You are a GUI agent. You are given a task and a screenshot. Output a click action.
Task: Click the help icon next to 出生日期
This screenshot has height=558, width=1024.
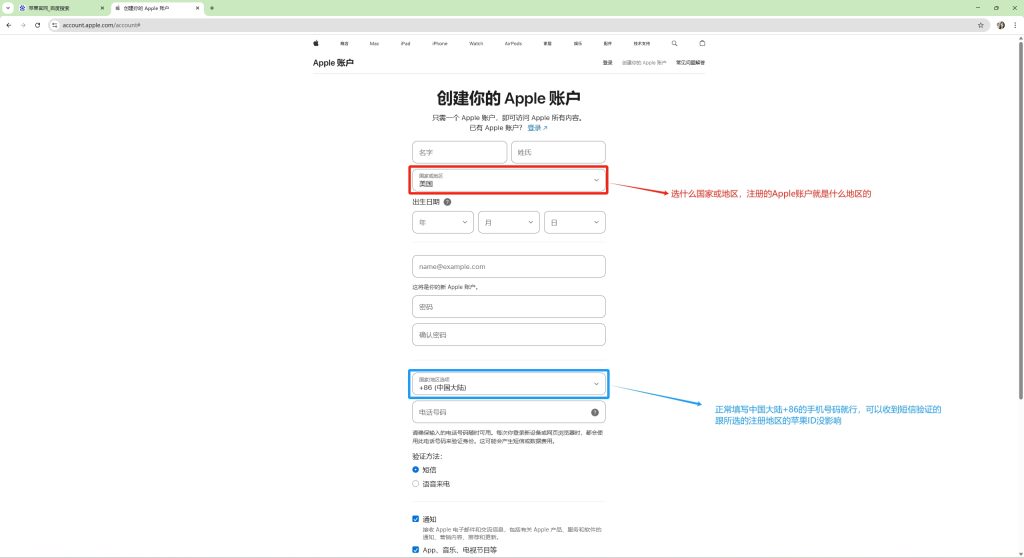[x=447, y=202]
